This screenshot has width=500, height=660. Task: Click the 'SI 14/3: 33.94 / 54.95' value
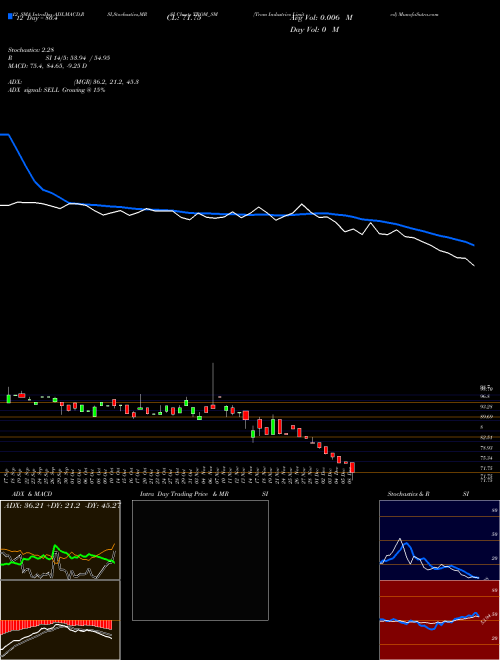pos(78,58)
